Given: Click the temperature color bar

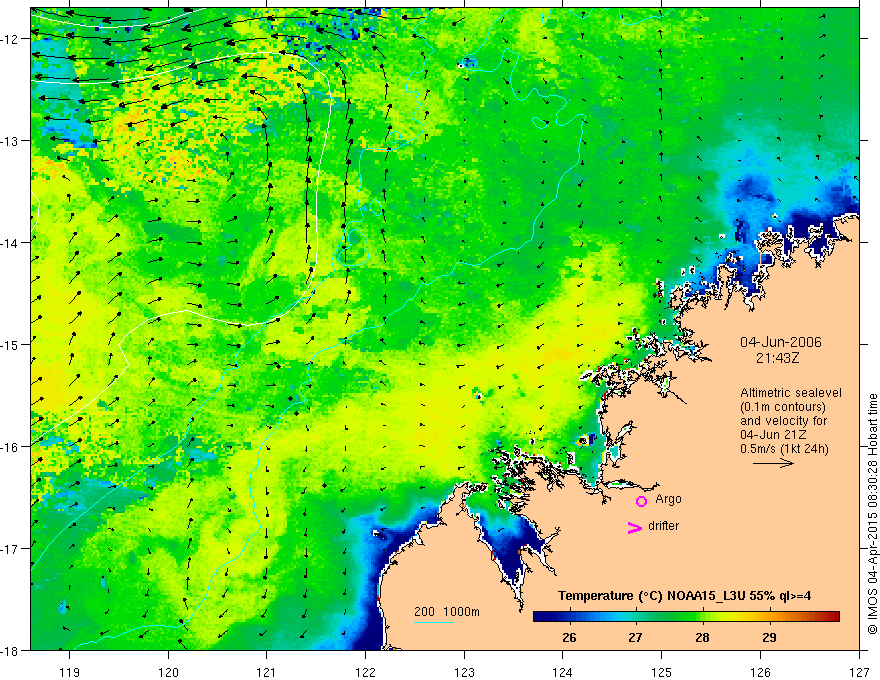Looking at the screenshot, I should 686,616.
